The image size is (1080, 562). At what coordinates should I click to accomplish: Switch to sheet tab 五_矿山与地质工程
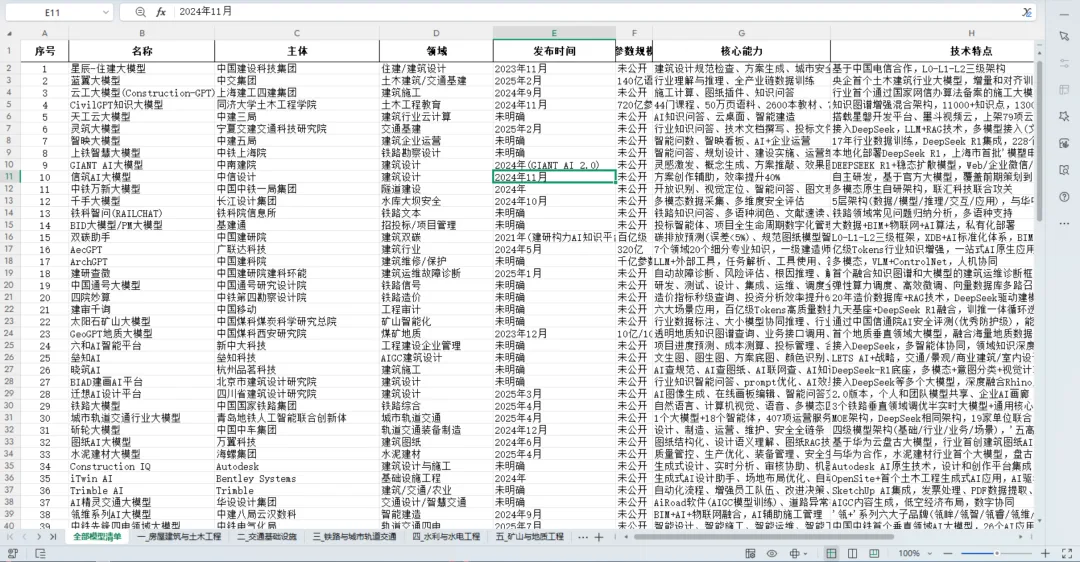tap(529, 537)
